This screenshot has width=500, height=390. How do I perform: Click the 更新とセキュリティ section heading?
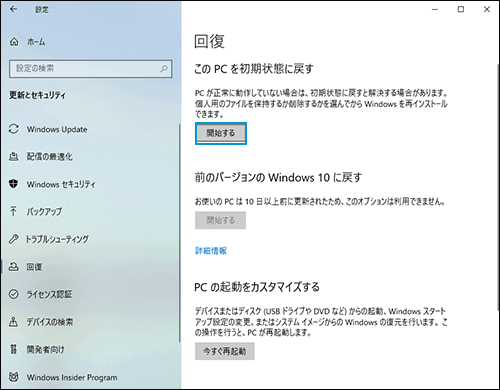click(x=37, y=95)
